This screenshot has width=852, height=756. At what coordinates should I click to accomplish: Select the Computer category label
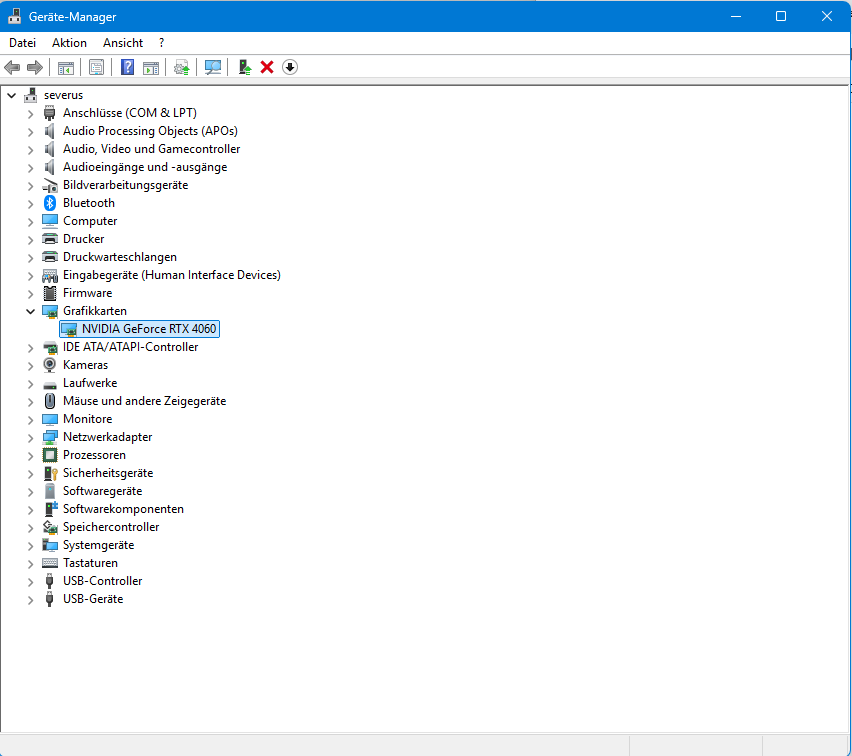click(x=90, y=221)
